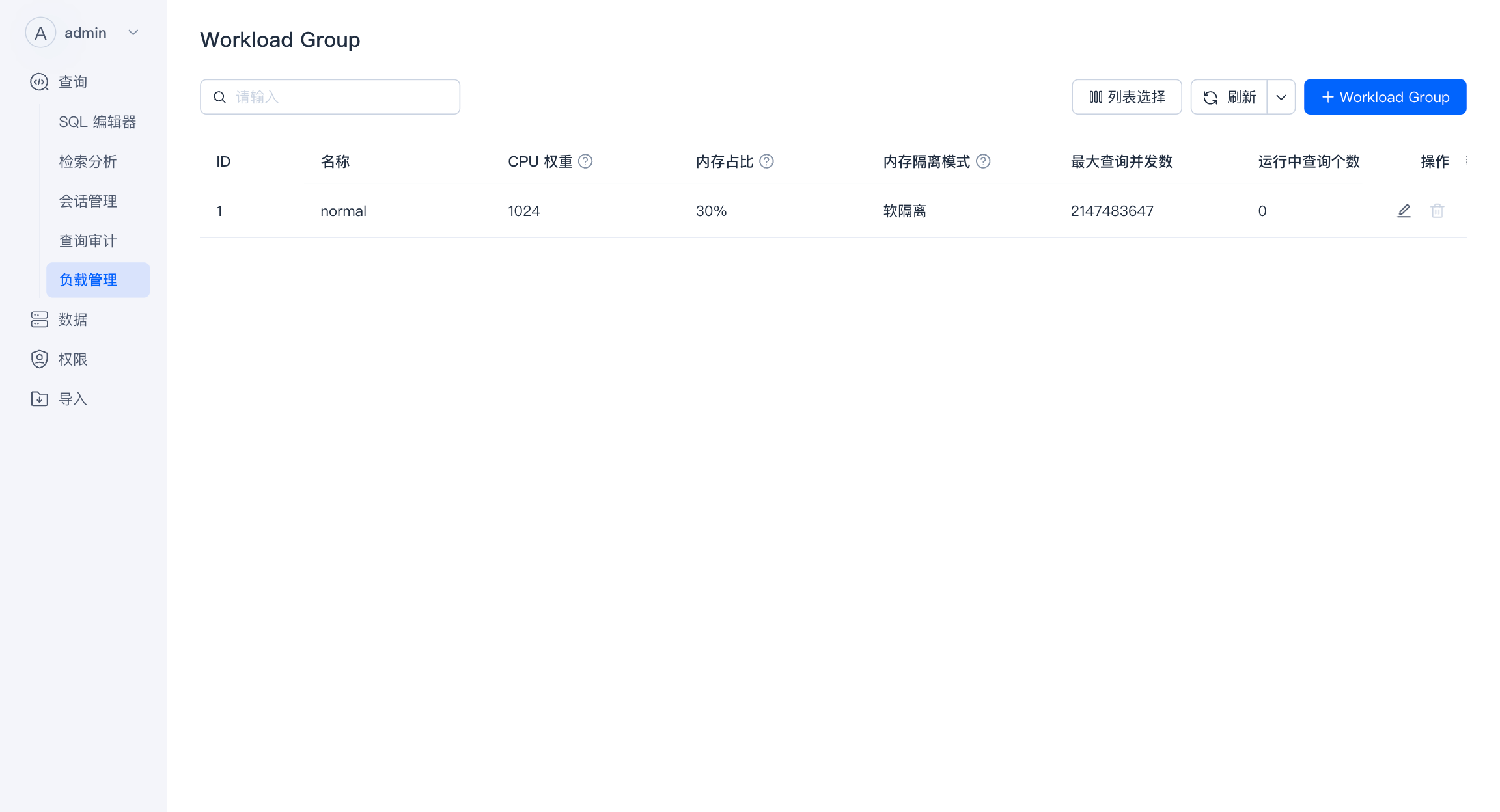Click the edit pencil icon for normal group
This screenshot has height=812, width=1500.
coord(1404,211)
